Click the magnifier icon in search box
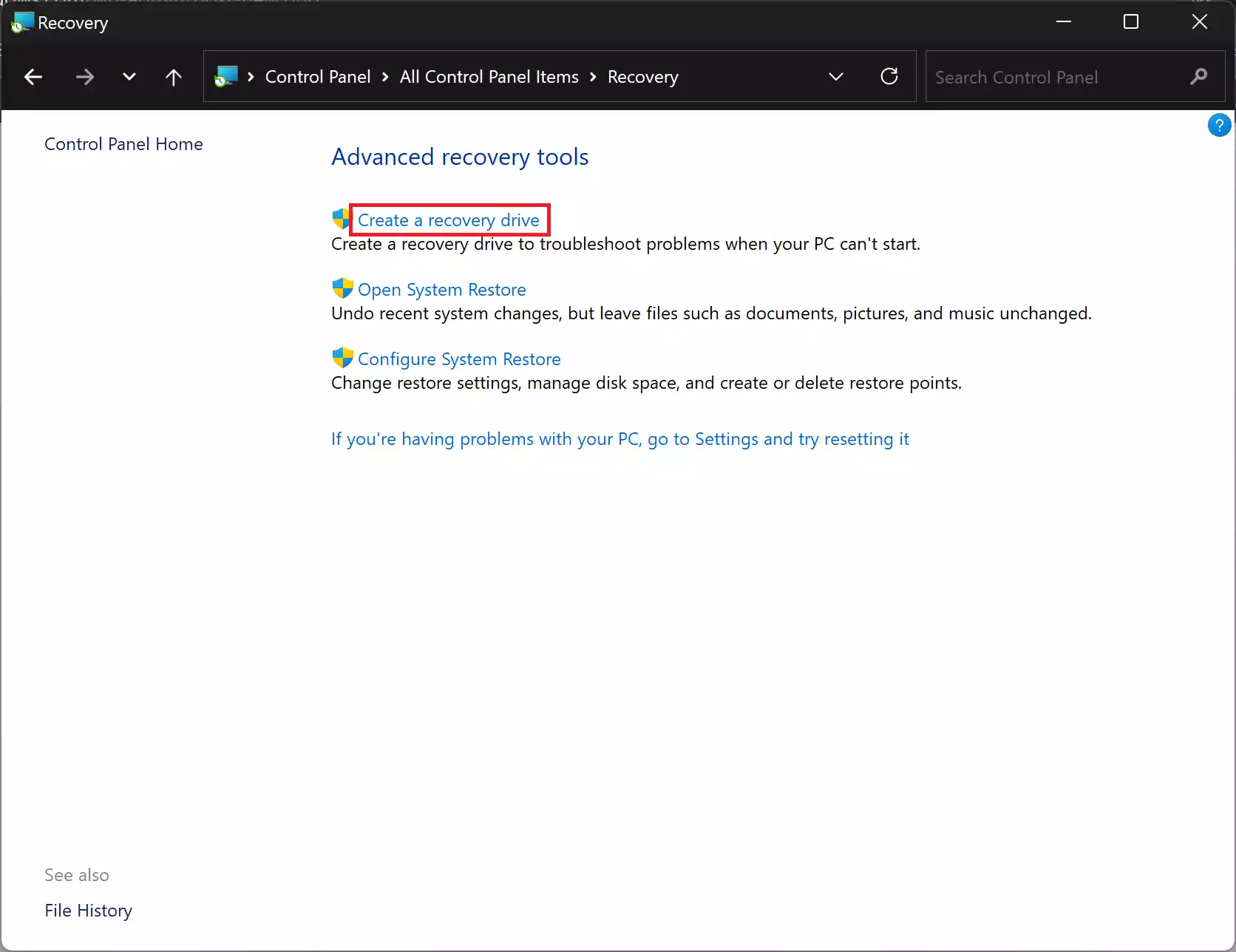 coord(1198,77)
